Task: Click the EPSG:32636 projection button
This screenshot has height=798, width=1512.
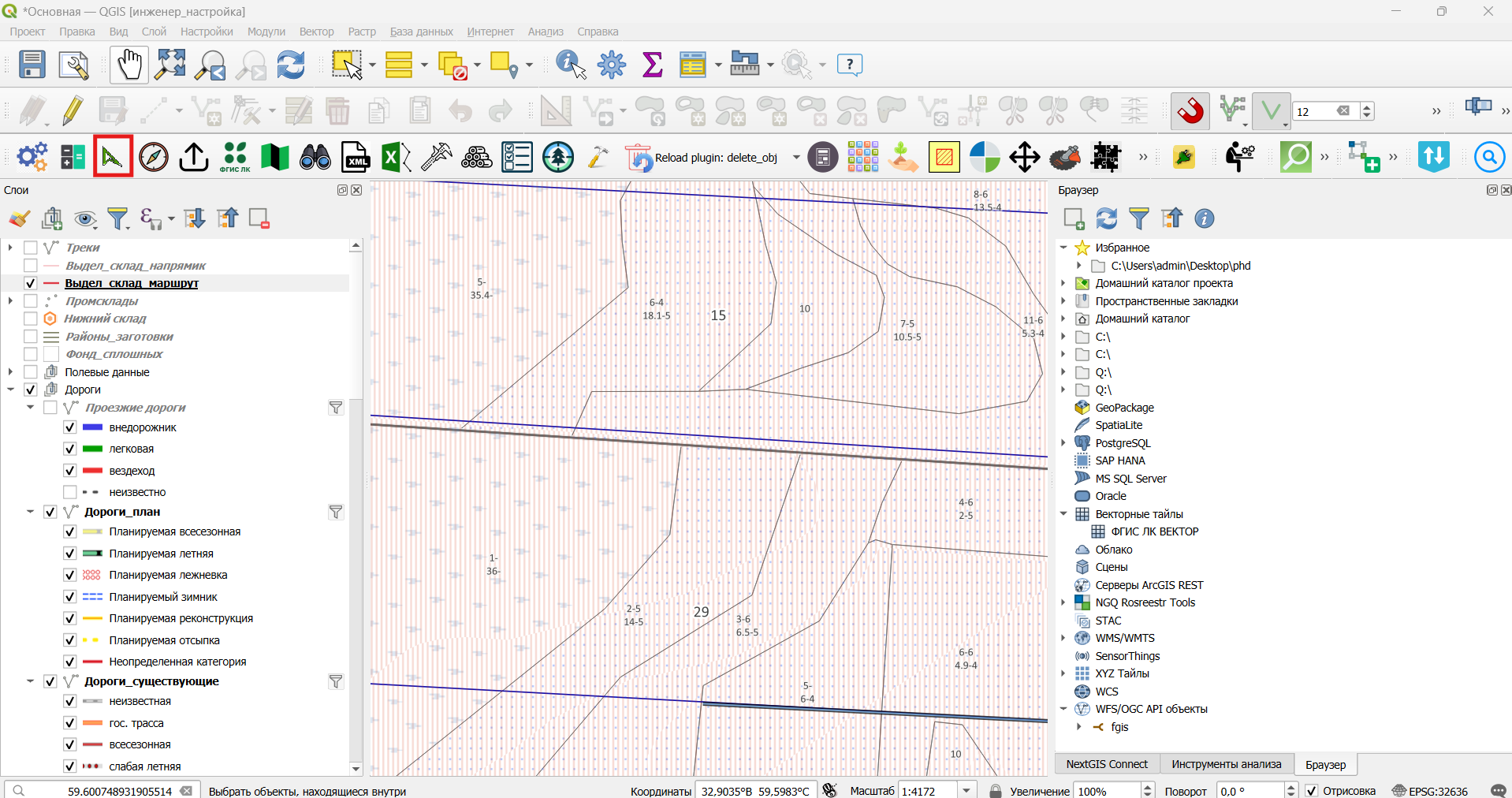Action: [x=1430, y=791]
